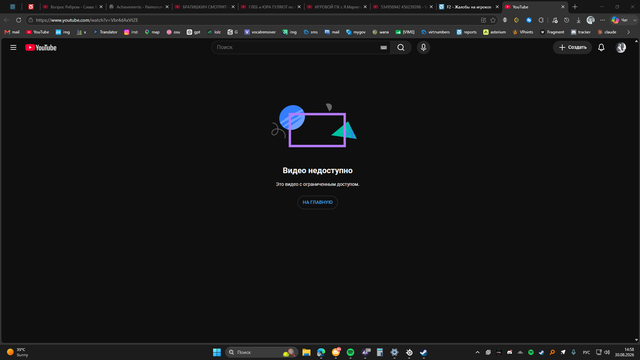Open the mail Gmail bookmark
Image resolution: width=640 pixels, height=360 pixels.
(12, 32)
